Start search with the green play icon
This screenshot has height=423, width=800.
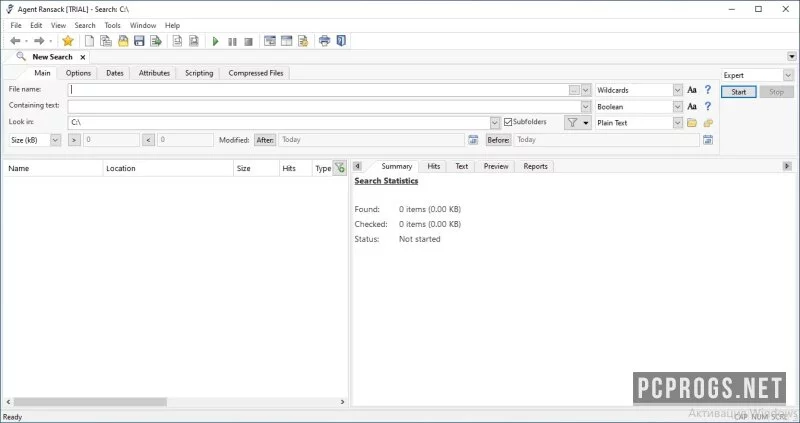(x=215, y=41)
